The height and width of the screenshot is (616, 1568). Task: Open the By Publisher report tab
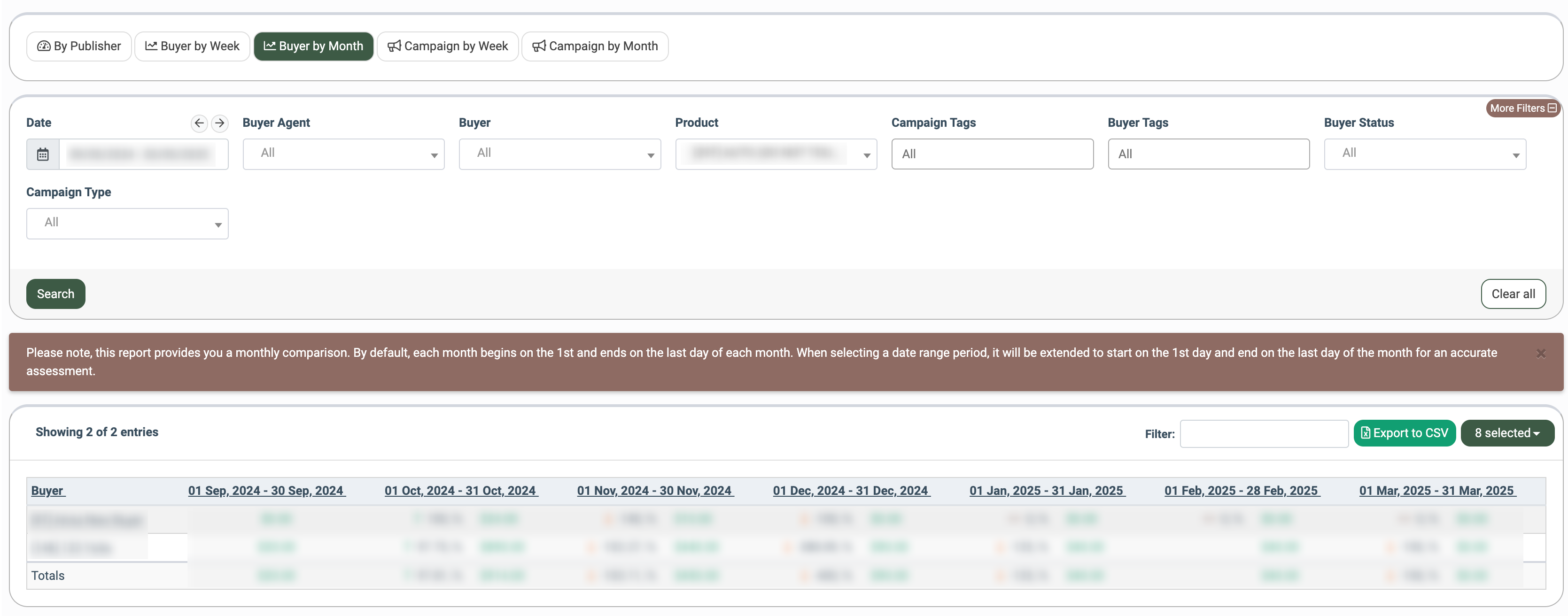(x=79, y=46)
